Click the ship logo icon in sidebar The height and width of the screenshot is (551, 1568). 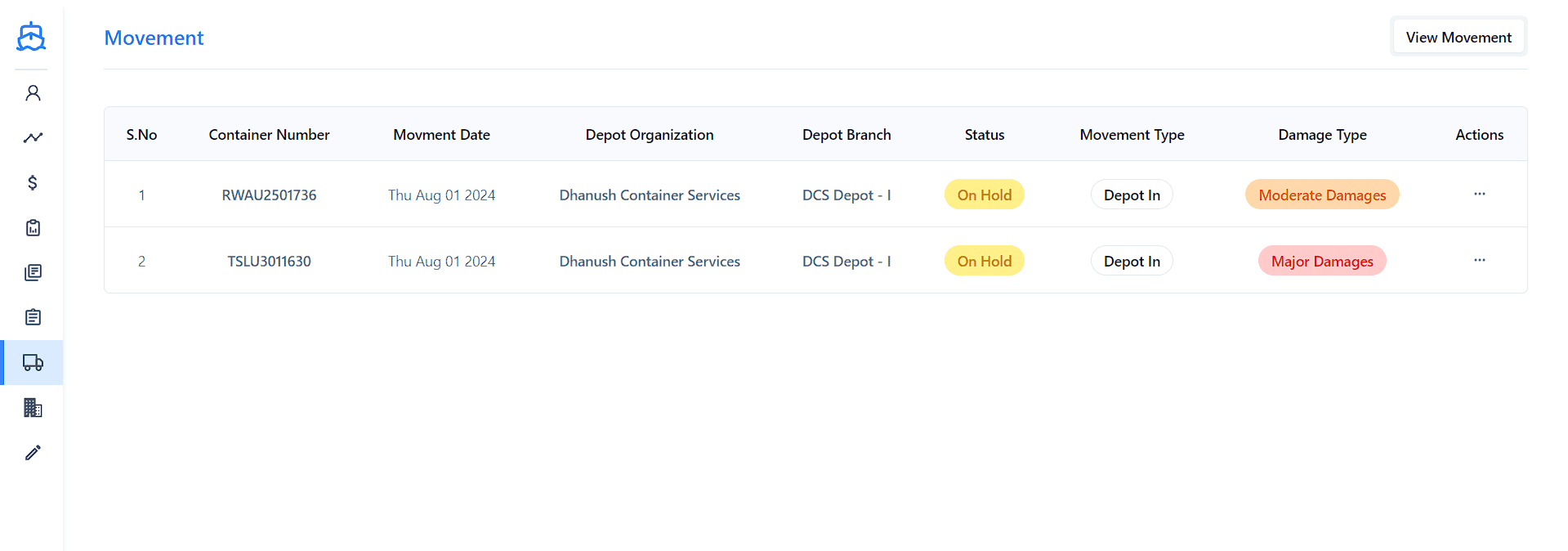[x=31, y=37]
